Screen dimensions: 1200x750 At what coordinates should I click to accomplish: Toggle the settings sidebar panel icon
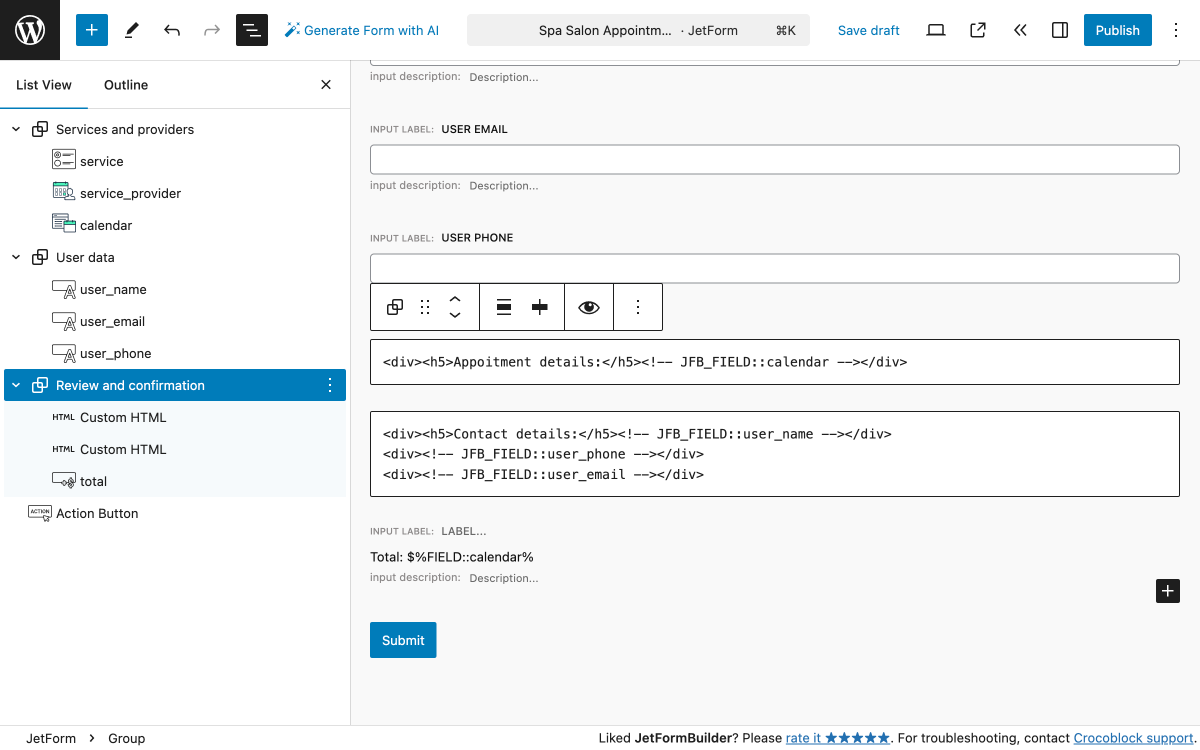tap(1060, 30)
